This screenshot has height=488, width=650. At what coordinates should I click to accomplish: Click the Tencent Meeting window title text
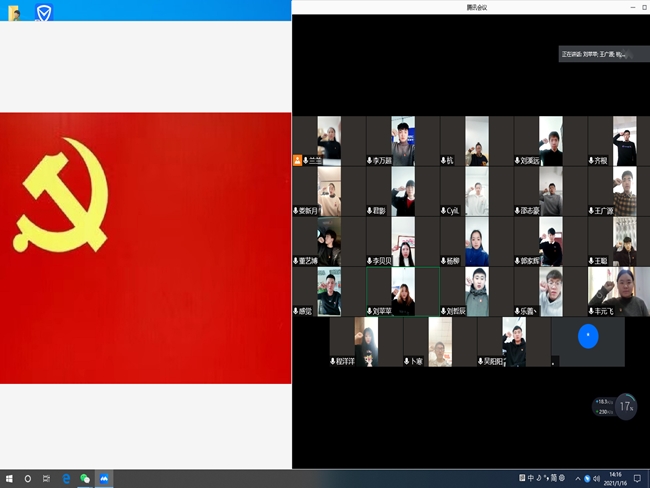tap(476, 7)
